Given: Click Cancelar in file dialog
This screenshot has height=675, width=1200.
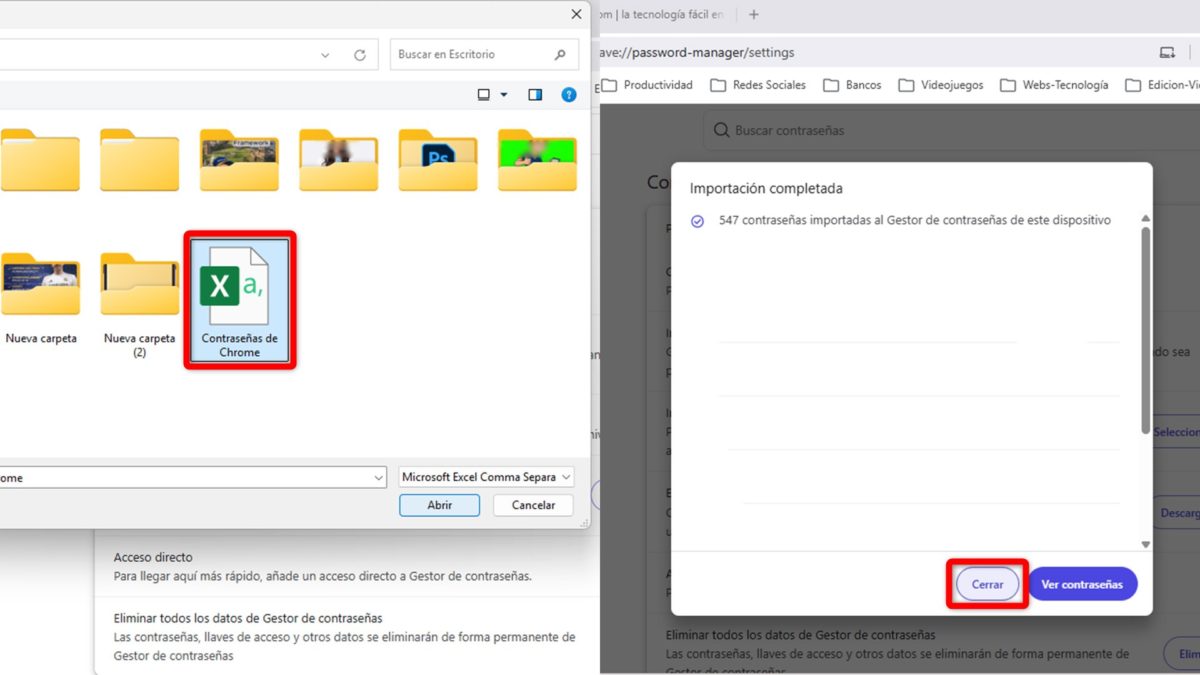Looking at the screenshot, I should 533,505.
